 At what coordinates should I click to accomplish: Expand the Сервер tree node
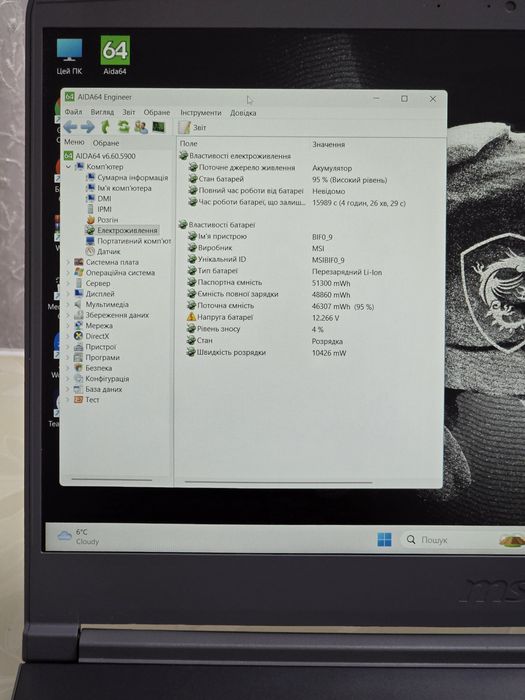(x=68, y=283)
